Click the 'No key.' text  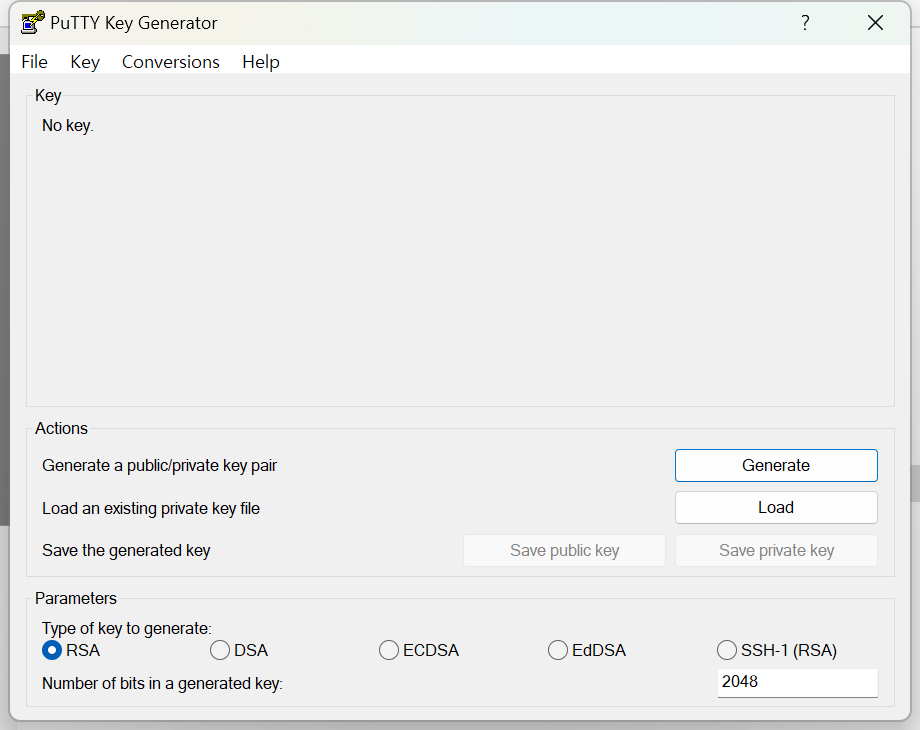point(67,126)
